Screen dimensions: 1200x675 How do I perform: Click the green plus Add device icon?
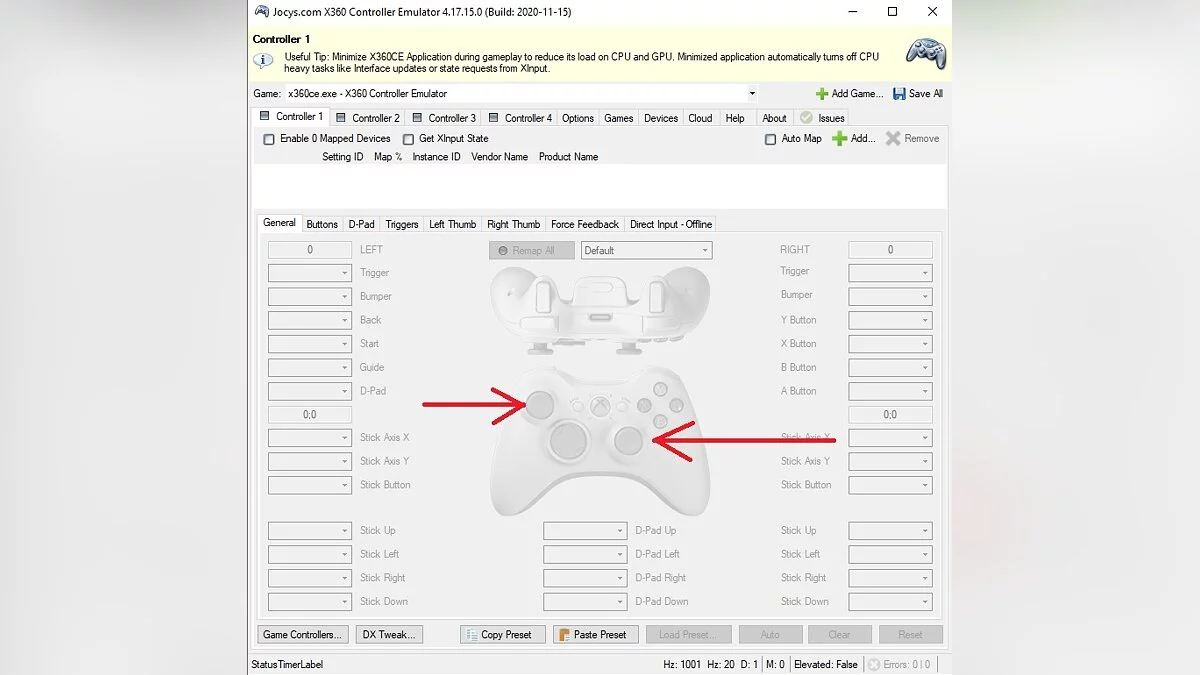(x=840, y=139)
